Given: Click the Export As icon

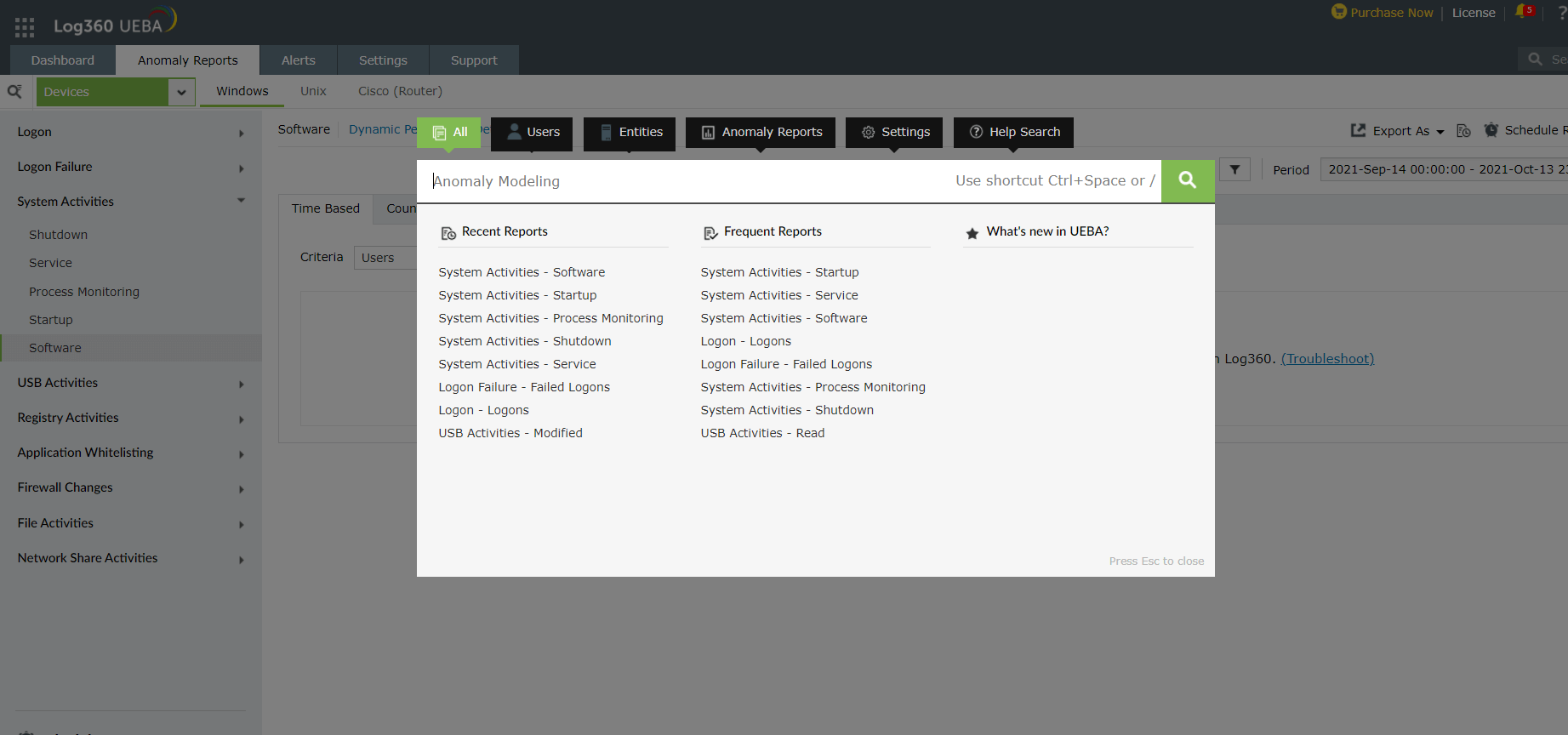Looking at the screenshot, I should (x=1359, y=130).
